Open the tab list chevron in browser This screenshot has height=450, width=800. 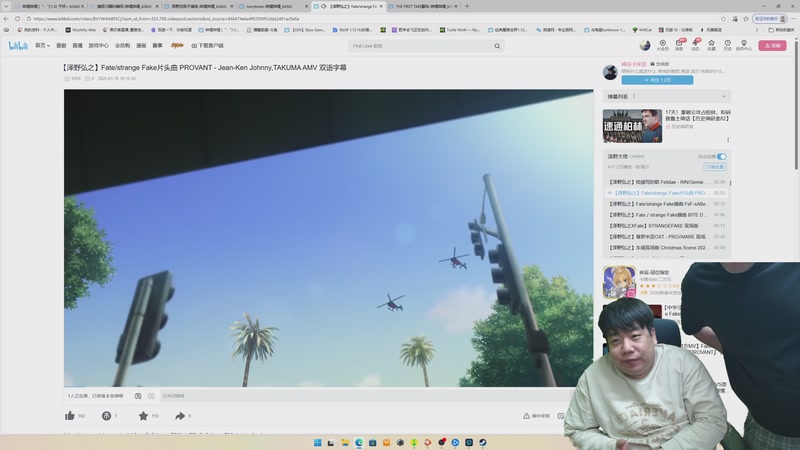(6, 6)
